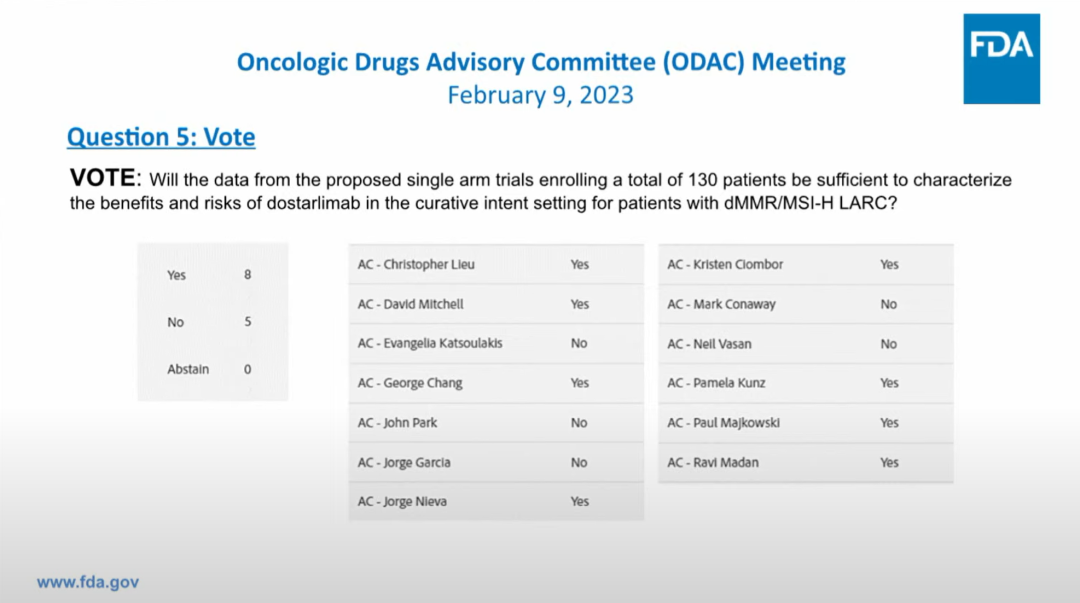This screenshot has width=1080, height=603.
Task: Click the ODAC Meeting title text
Action: (540, 62)
